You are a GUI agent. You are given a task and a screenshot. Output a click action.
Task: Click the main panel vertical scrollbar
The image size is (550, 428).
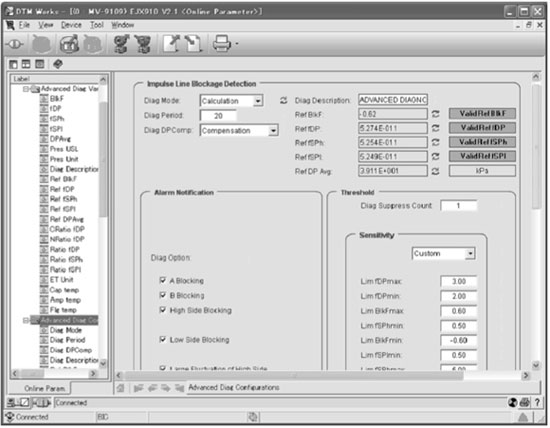(x=536, y=221)
